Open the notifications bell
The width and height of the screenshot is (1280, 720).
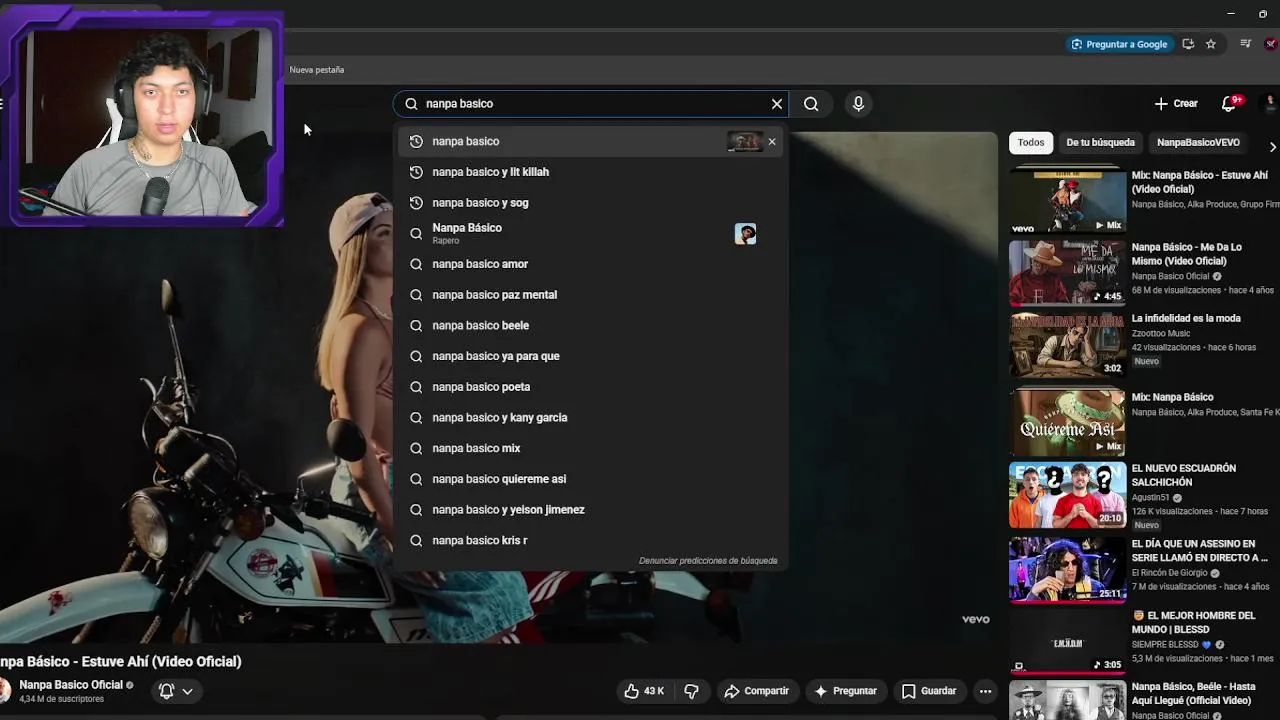point(1229,103)
